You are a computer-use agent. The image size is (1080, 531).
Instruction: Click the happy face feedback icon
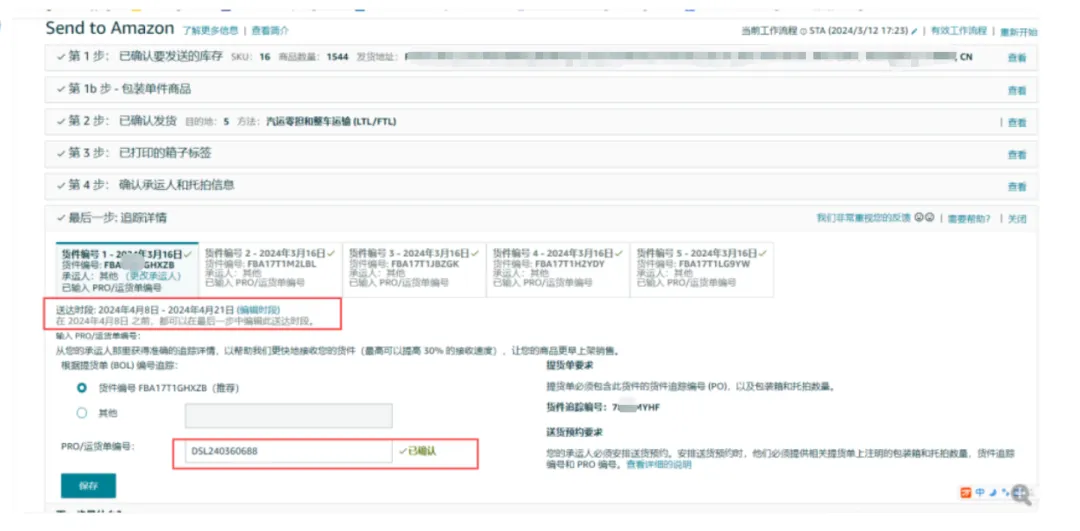(x=918, y=218)
